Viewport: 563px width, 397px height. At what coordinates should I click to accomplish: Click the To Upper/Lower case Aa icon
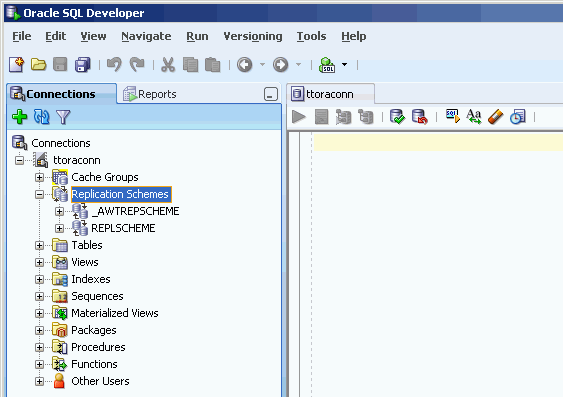click(474, 117)
